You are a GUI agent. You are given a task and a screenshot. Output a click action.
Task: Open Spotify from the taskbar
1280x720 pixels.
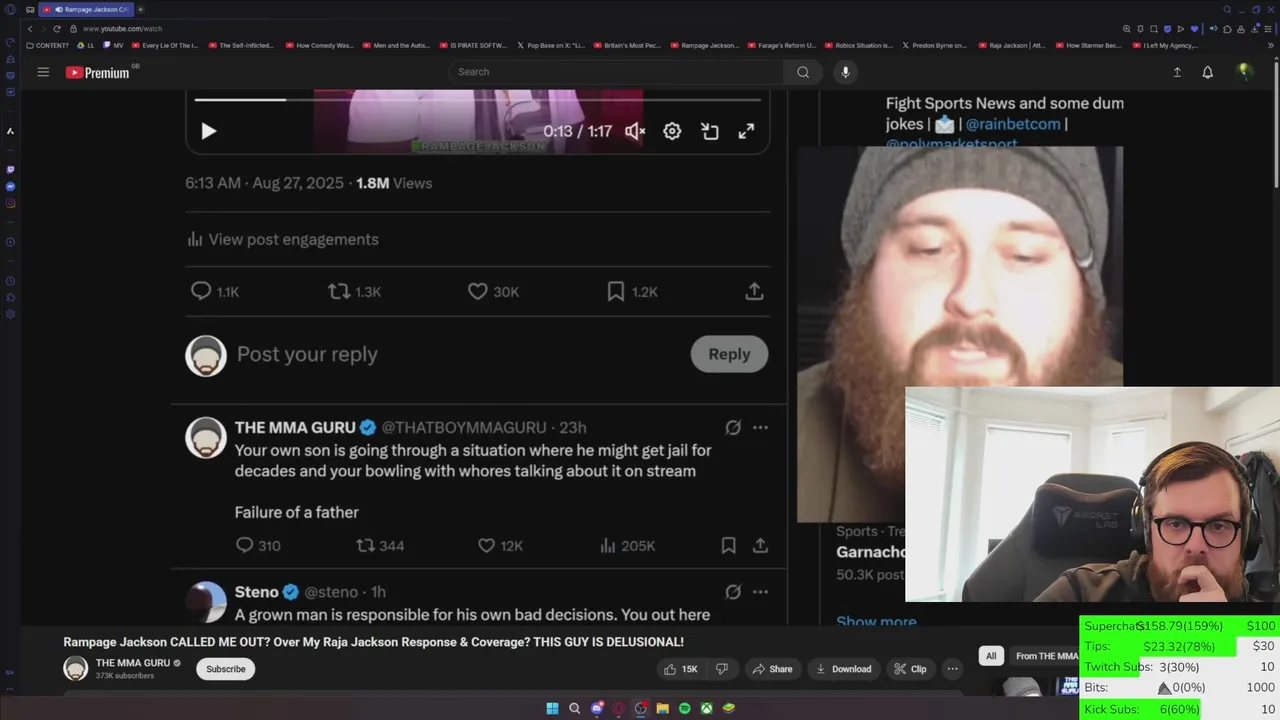(x=685, y=708)
